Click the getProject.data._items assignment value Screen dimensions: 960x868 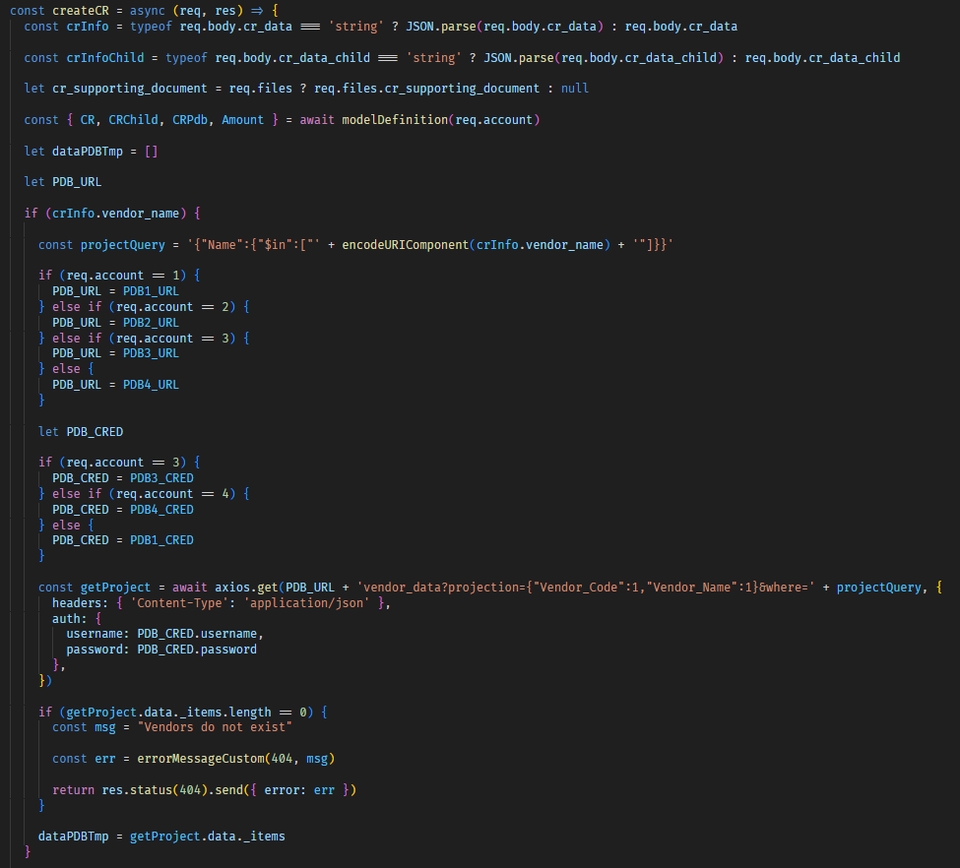click(207, 836)
